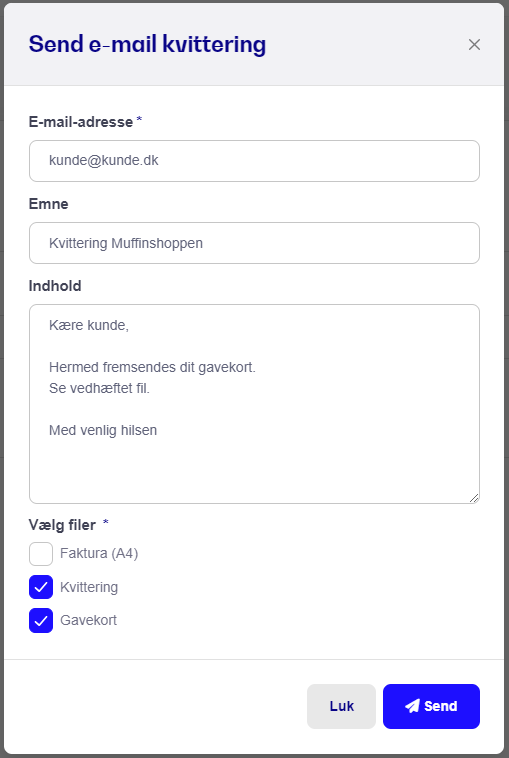The image size is (509, 758).
Task: Focus the E-mail-adresse input field
Action: [254, 161]
